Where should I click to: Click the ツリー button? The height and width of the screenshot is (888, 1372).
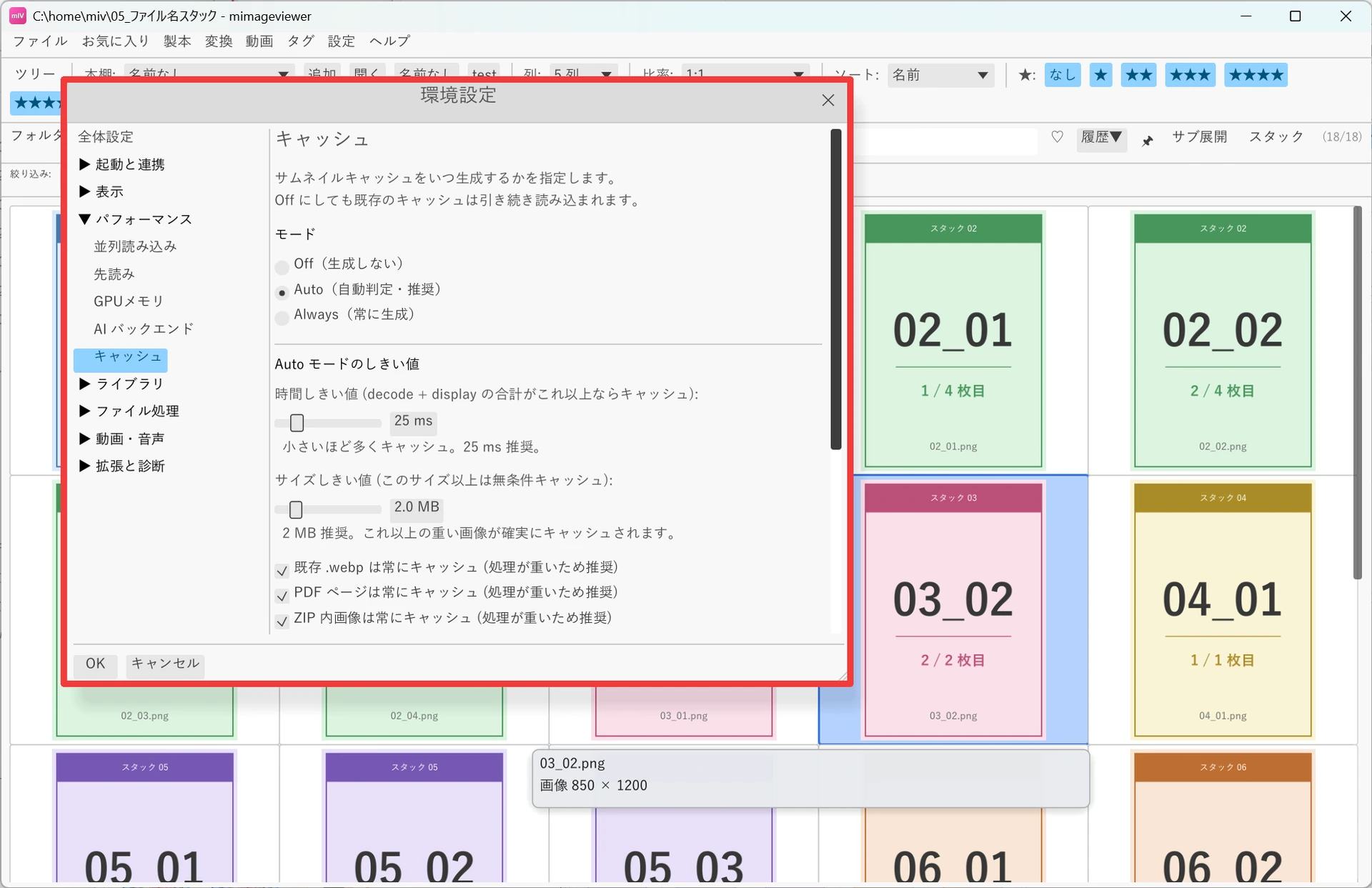[x=35, y=74]
